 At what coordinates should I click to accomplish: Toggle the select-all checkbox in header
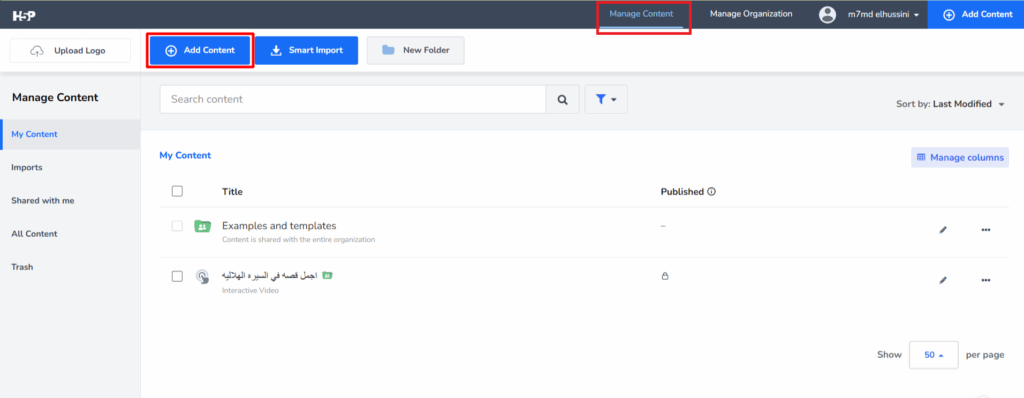(x=177, y=191)
